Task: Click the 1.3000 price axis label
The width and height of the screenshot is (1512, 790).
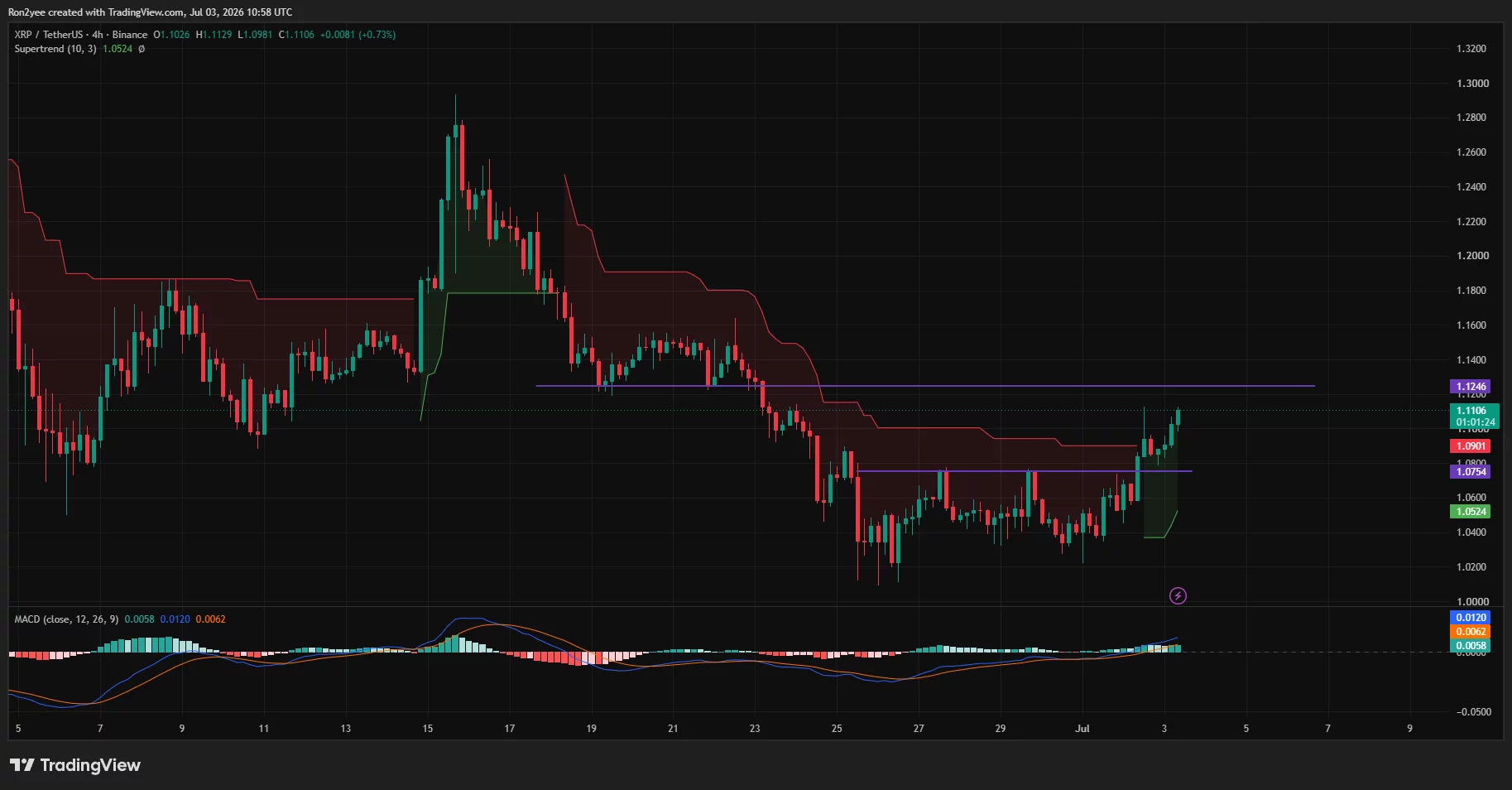Action: (x=1471, y=84)
